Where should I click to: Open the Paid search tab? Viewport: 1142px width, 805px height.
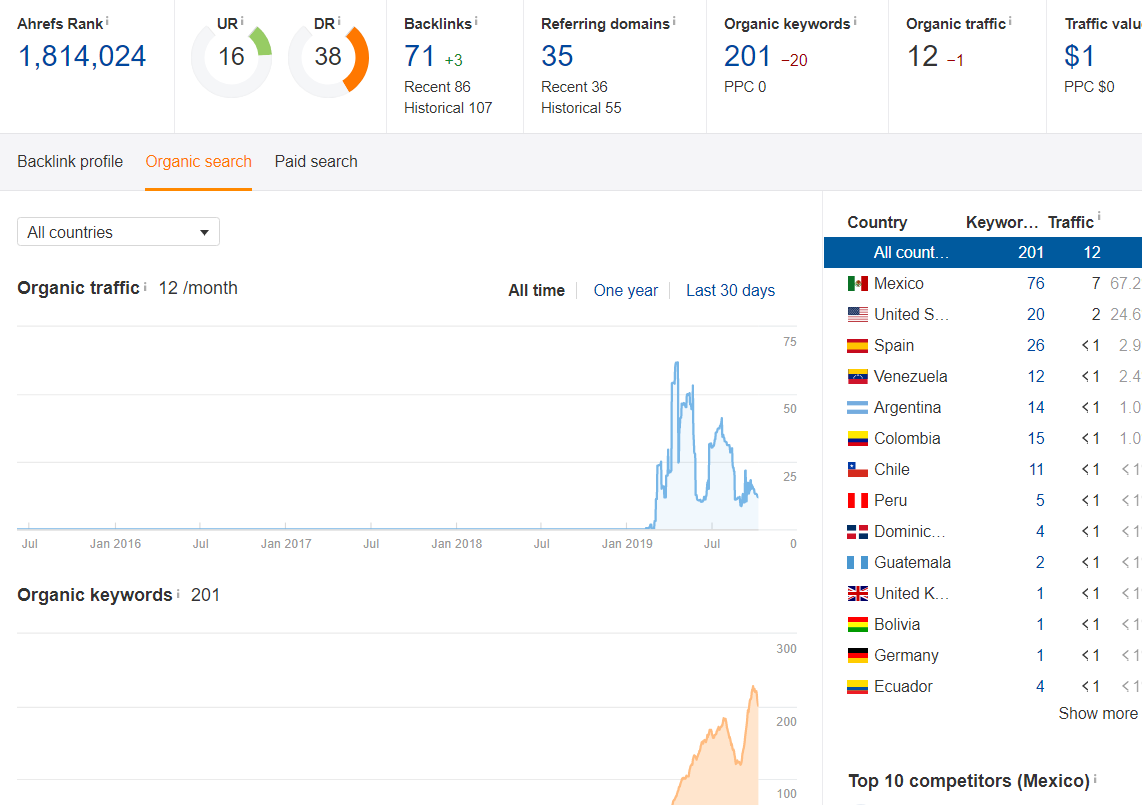(x=316, y=162)
